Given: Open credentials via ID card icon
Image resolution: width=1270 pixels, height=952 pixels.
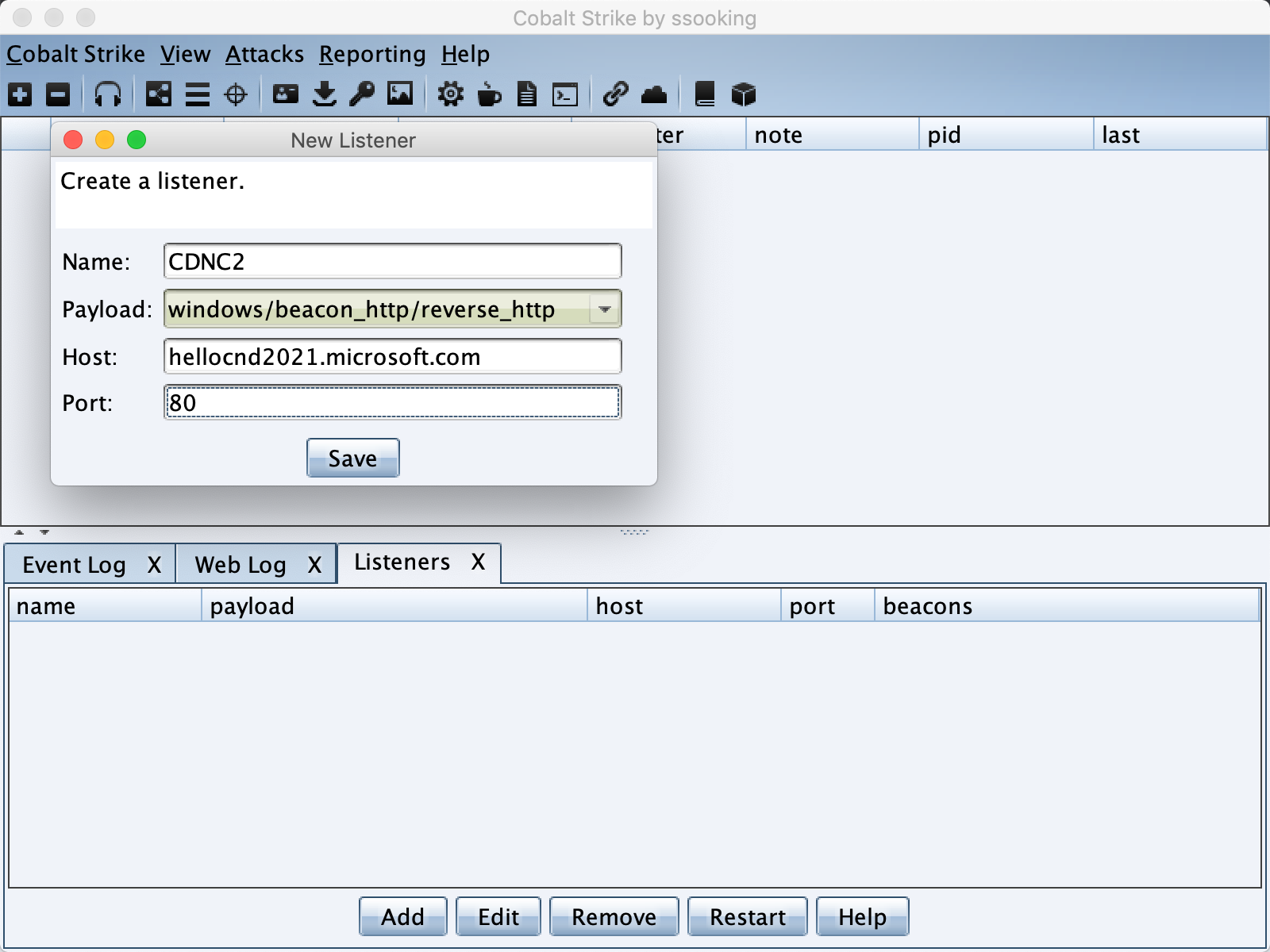Looking at the screenshot, I should [x=286, y=94].
